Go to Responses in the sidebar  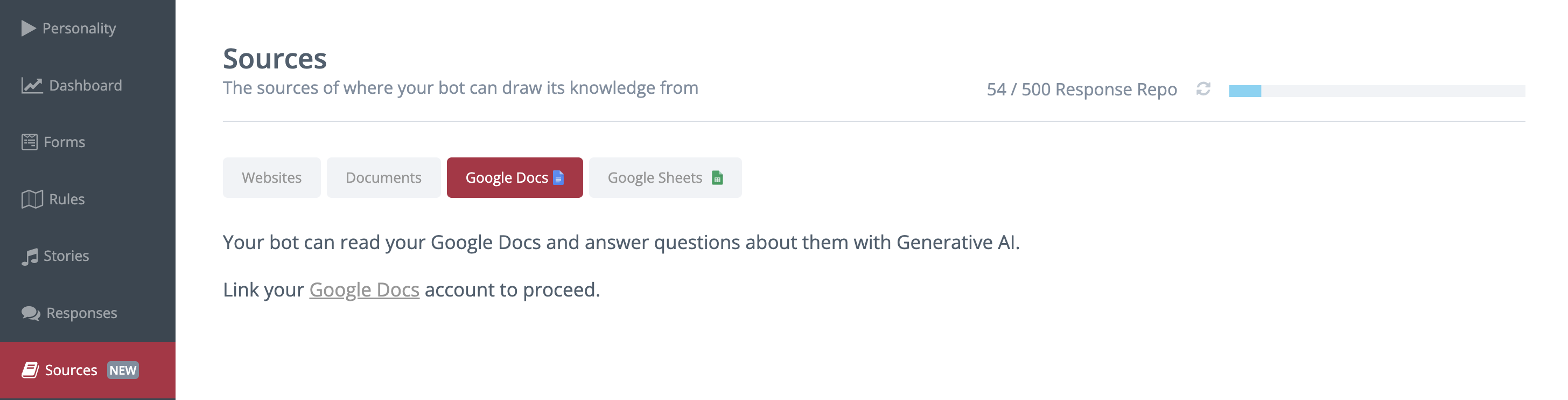(81, 313)
